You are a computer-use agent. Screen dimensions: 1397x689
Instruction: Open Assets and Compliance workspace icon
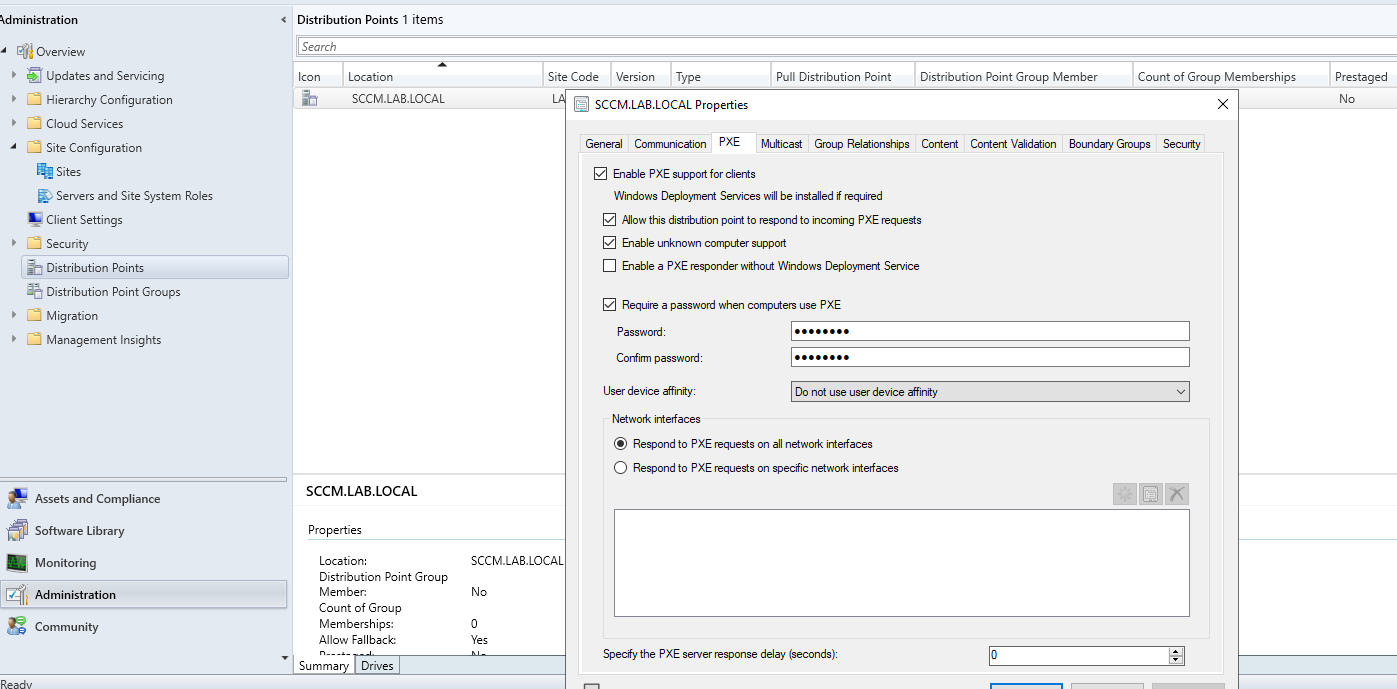(x=17, y=499)
